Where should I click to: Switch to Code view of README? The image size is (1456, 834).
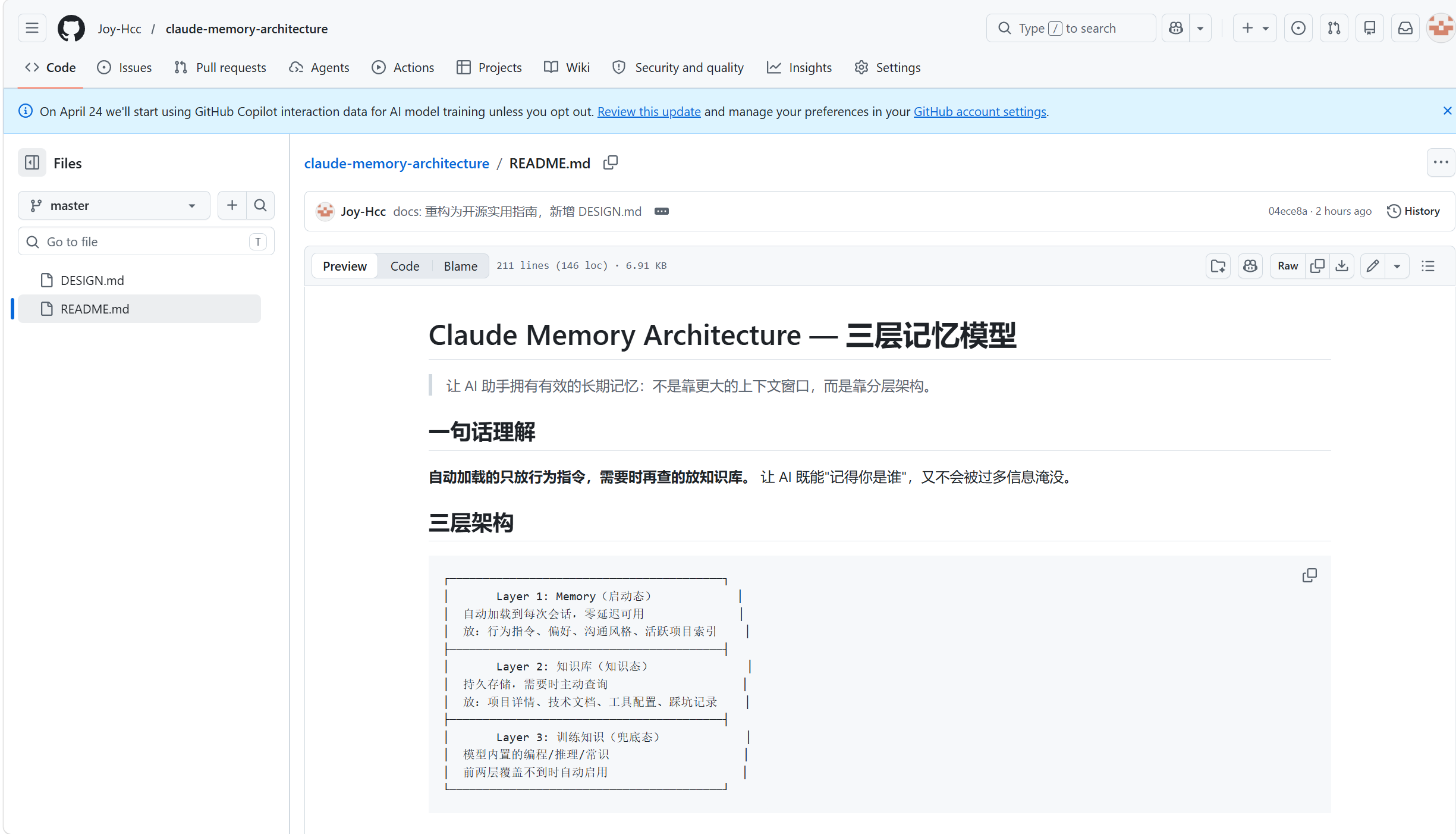coord(405,266)
